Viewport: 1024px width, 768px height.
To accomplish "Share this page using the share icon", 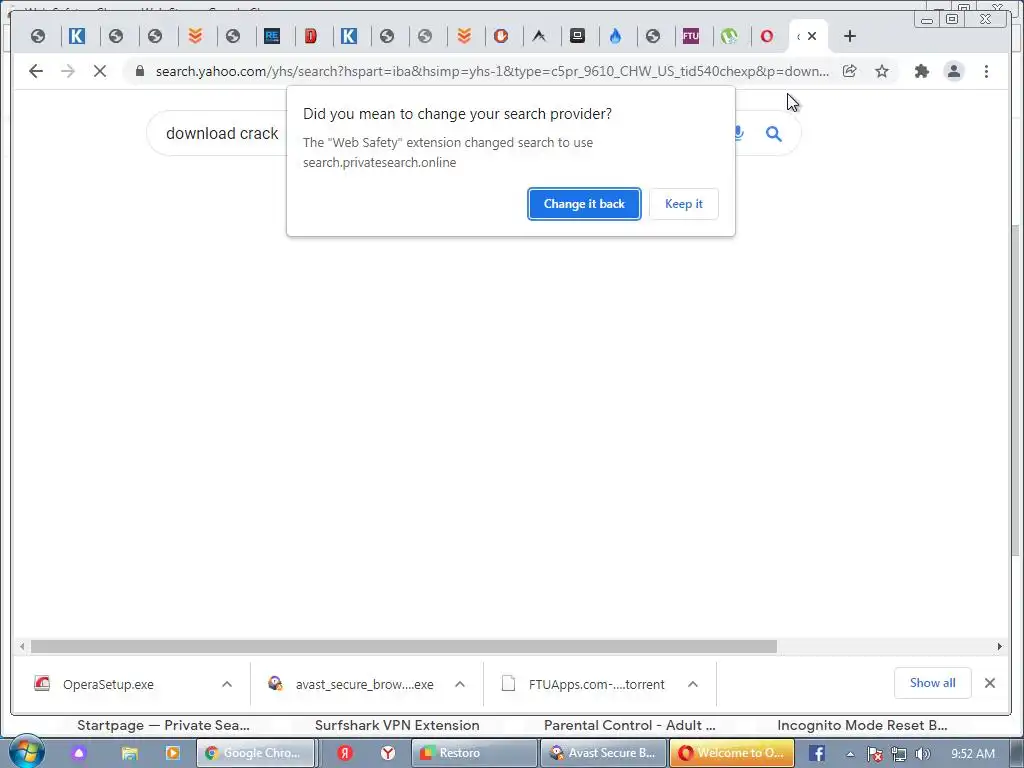I will 850,71.
